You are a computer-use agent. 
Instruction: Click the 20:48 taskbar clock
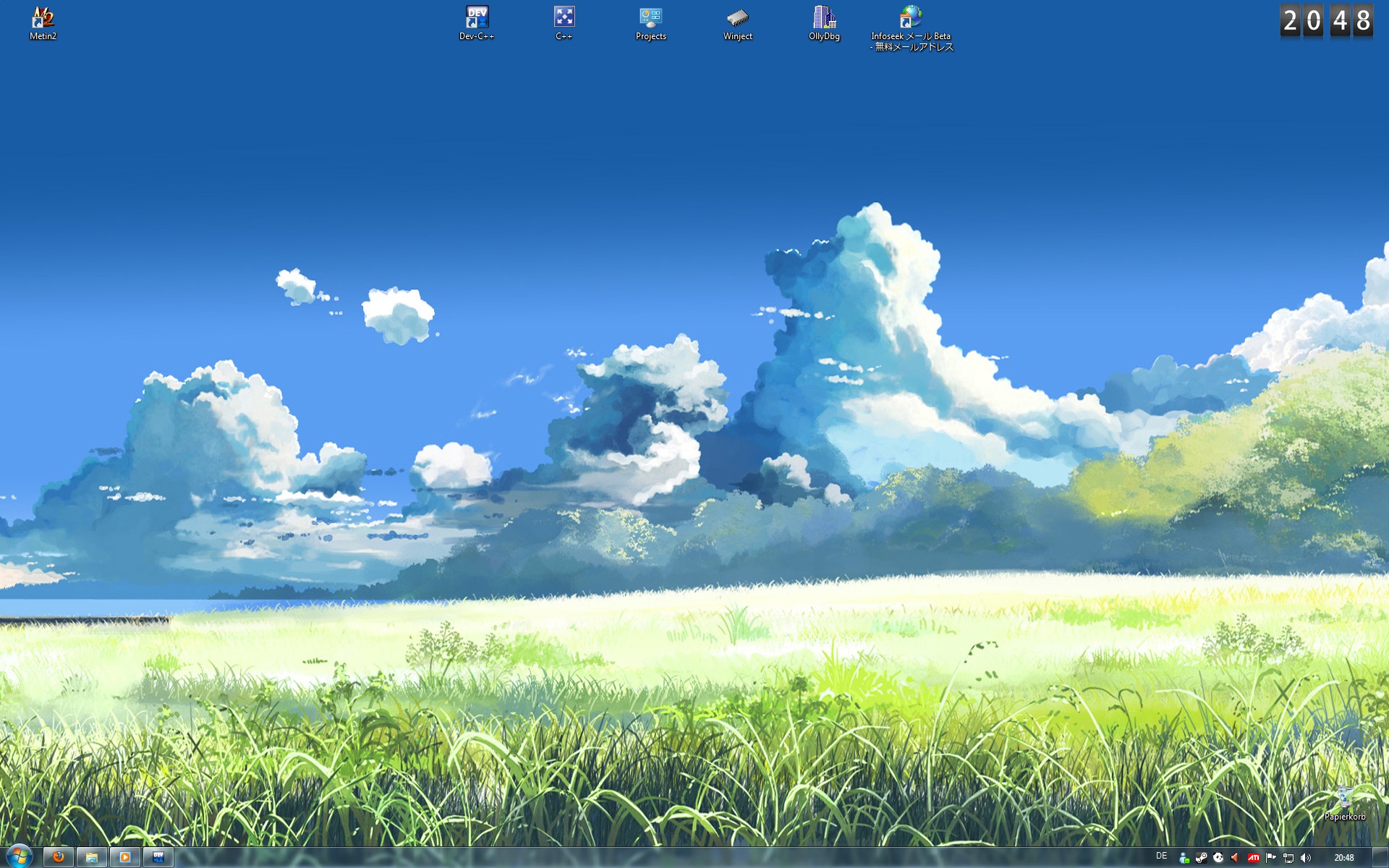pyautogui.click(x=1344, y=858)
